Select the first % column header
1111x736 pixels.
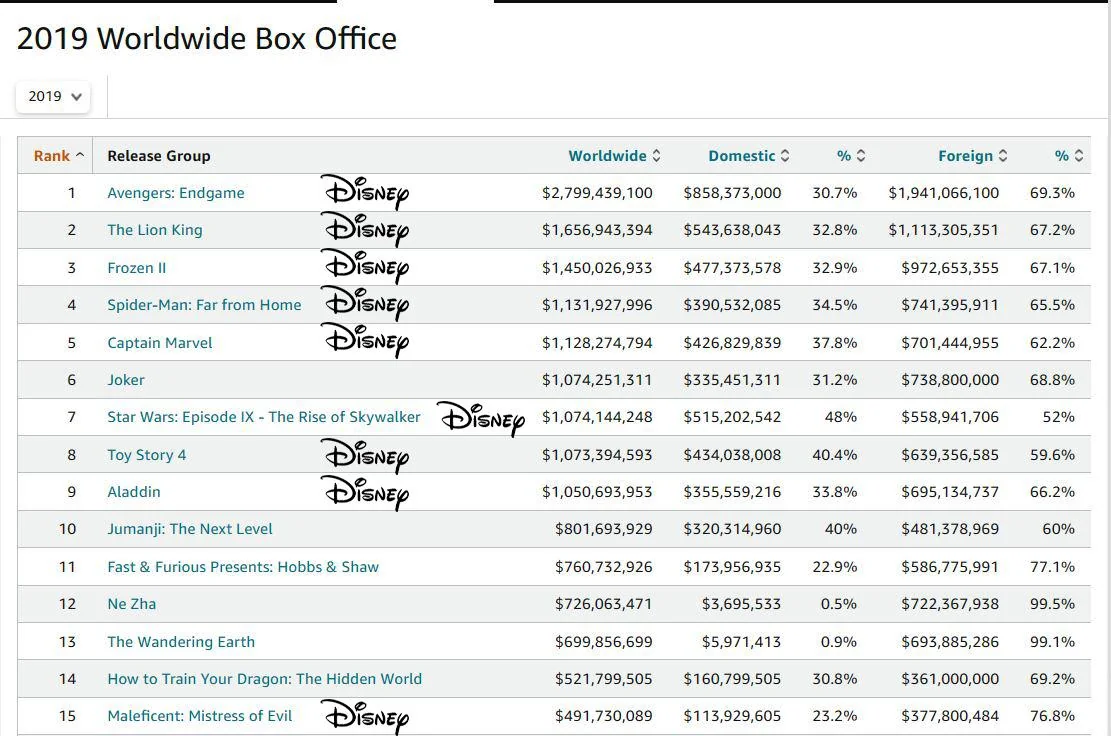pos(850,155)
